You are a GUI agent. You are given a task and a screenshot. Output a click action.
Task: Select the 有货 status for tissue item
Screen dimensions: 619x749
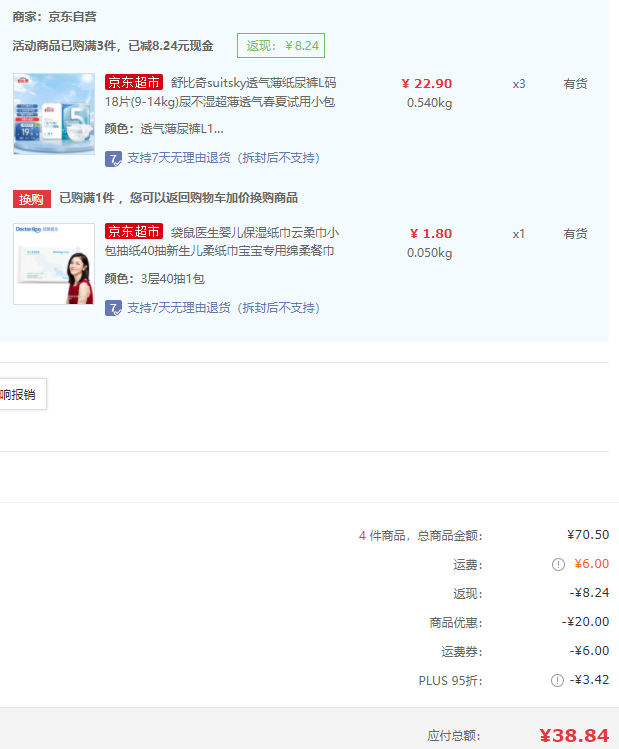pyautogui.click(x=575, y=234)
